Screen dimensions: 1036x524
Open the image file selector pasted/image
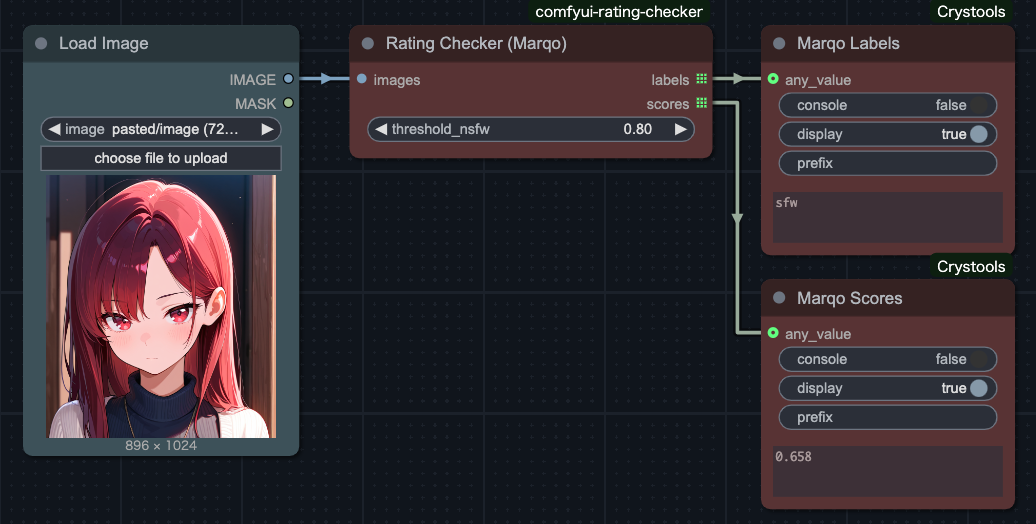pyautogui.click(x=161, y=130)
